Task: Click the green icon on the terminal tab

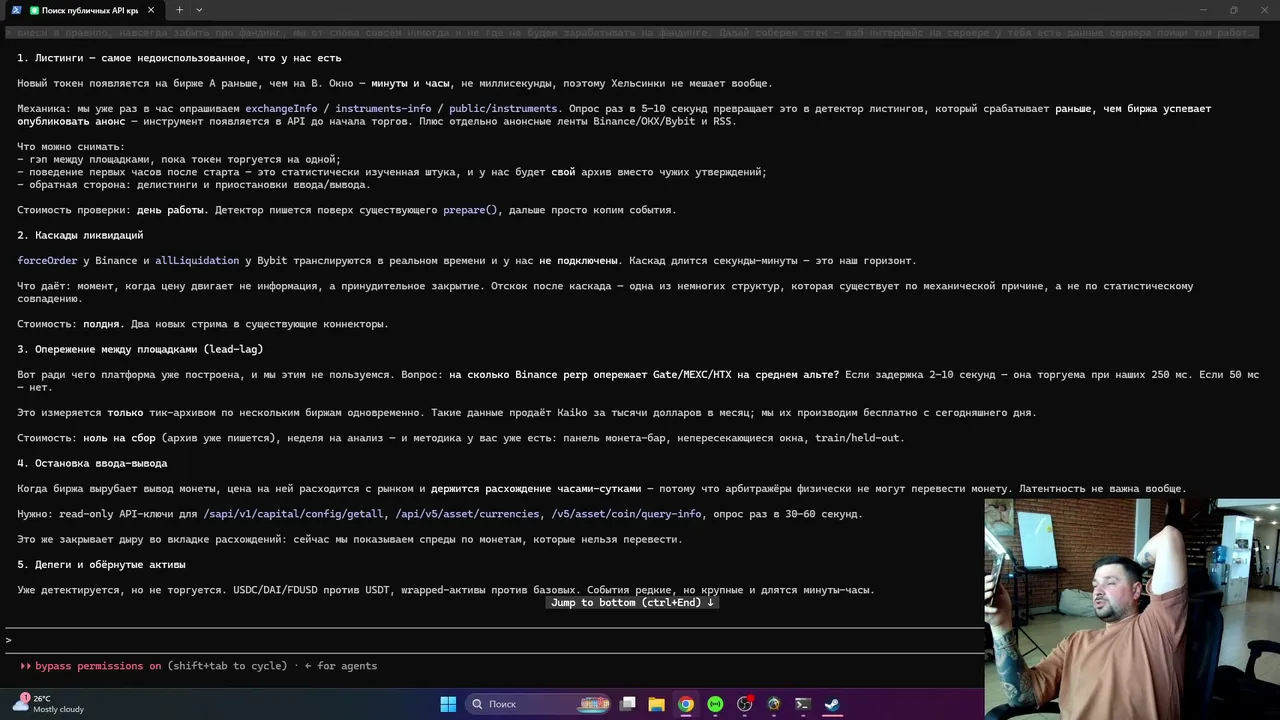Action: coord(35,10)
